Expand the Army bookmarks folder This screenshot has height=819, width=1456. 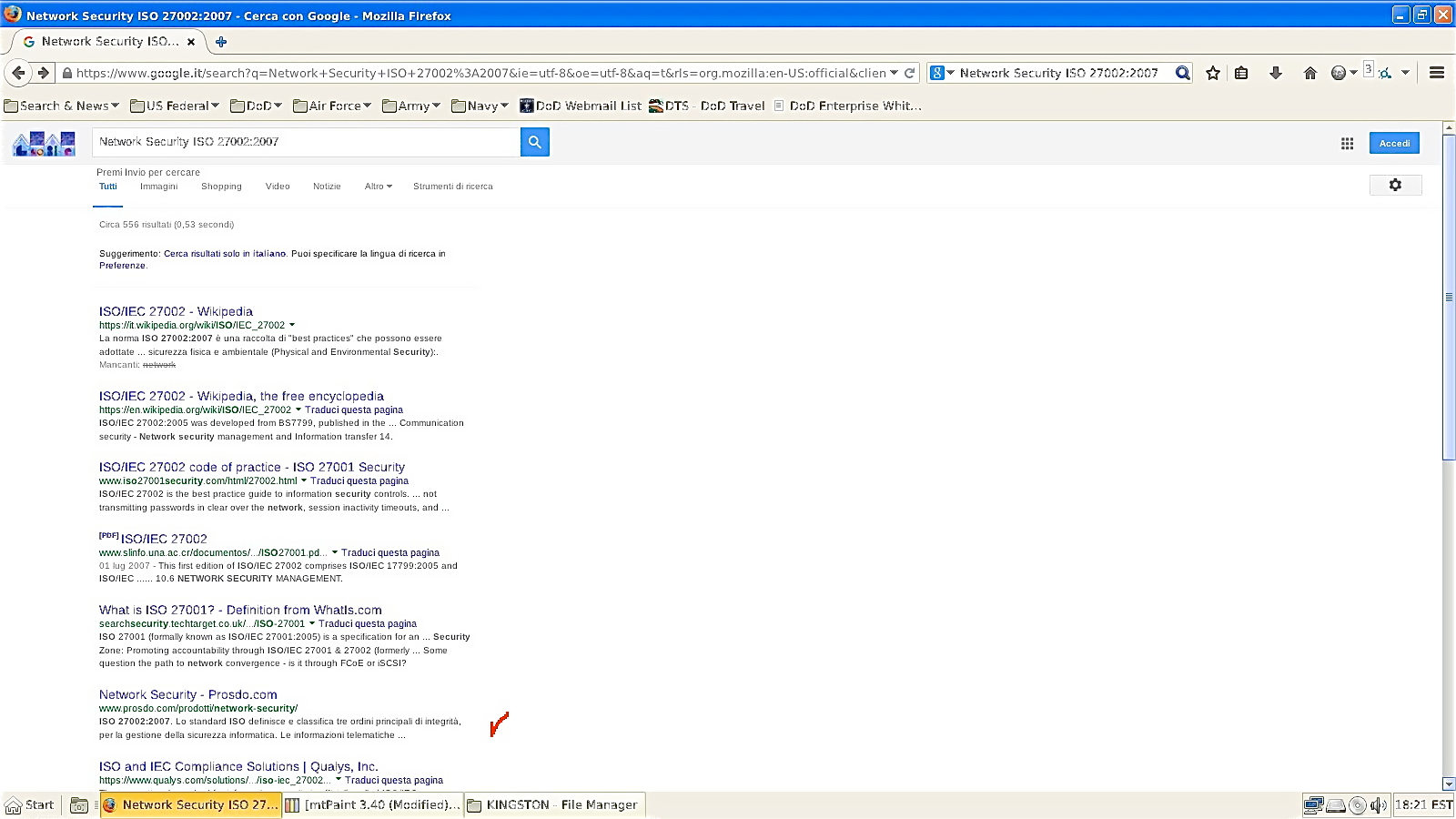[x=411, y=106]
